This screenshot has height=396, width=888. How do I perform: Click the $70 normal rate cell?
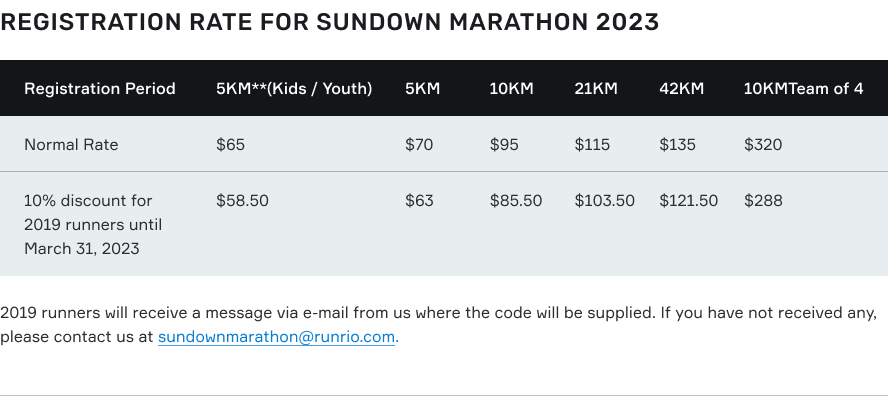(x=419, y=144)
